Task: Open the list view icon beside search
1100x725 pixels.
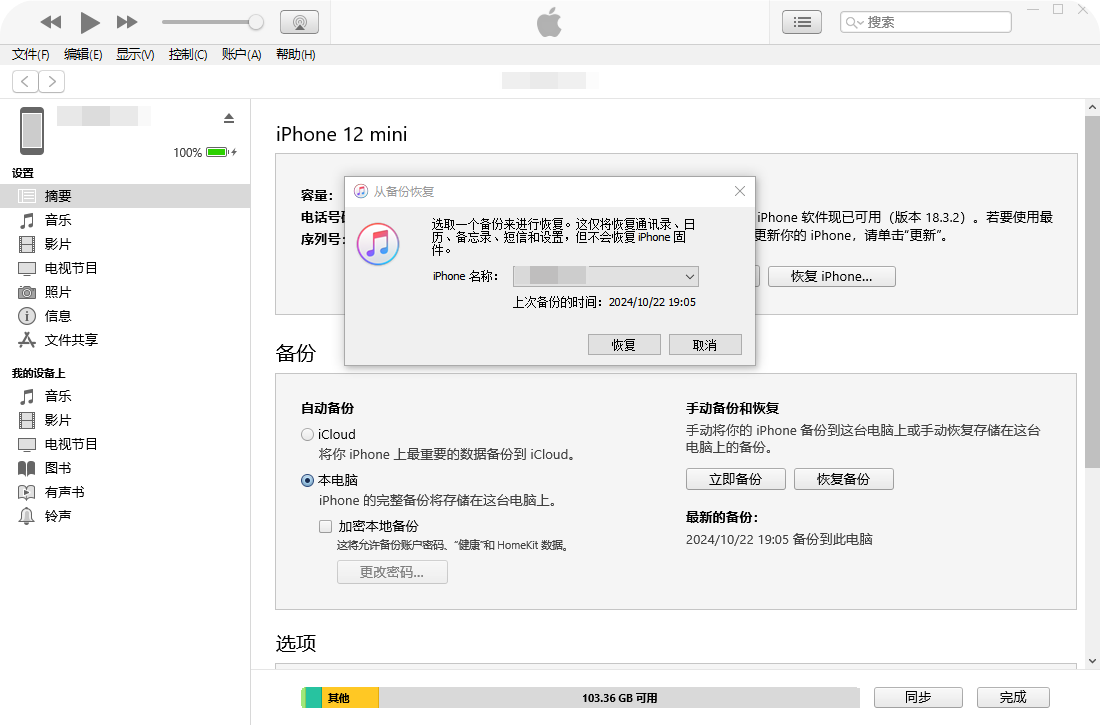Action: (802, 22)
